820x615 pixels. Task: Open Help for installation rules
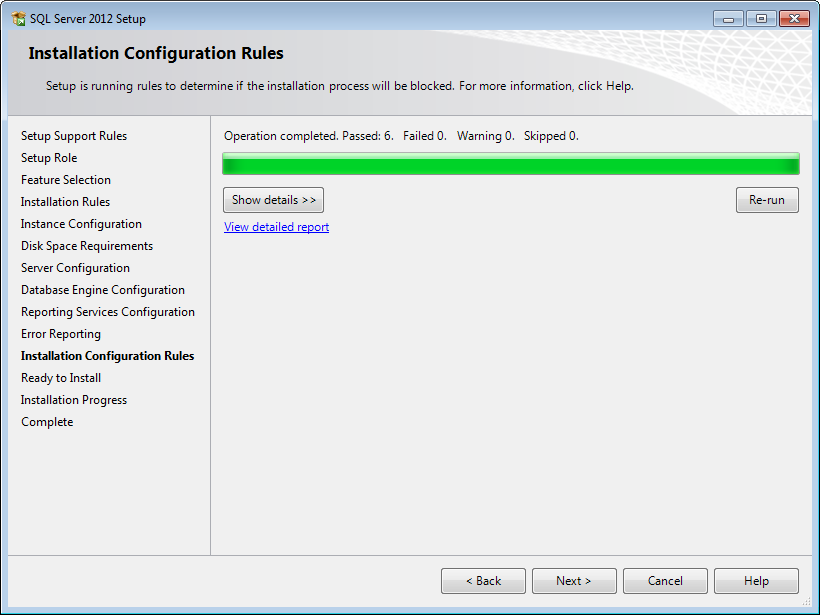756,581
